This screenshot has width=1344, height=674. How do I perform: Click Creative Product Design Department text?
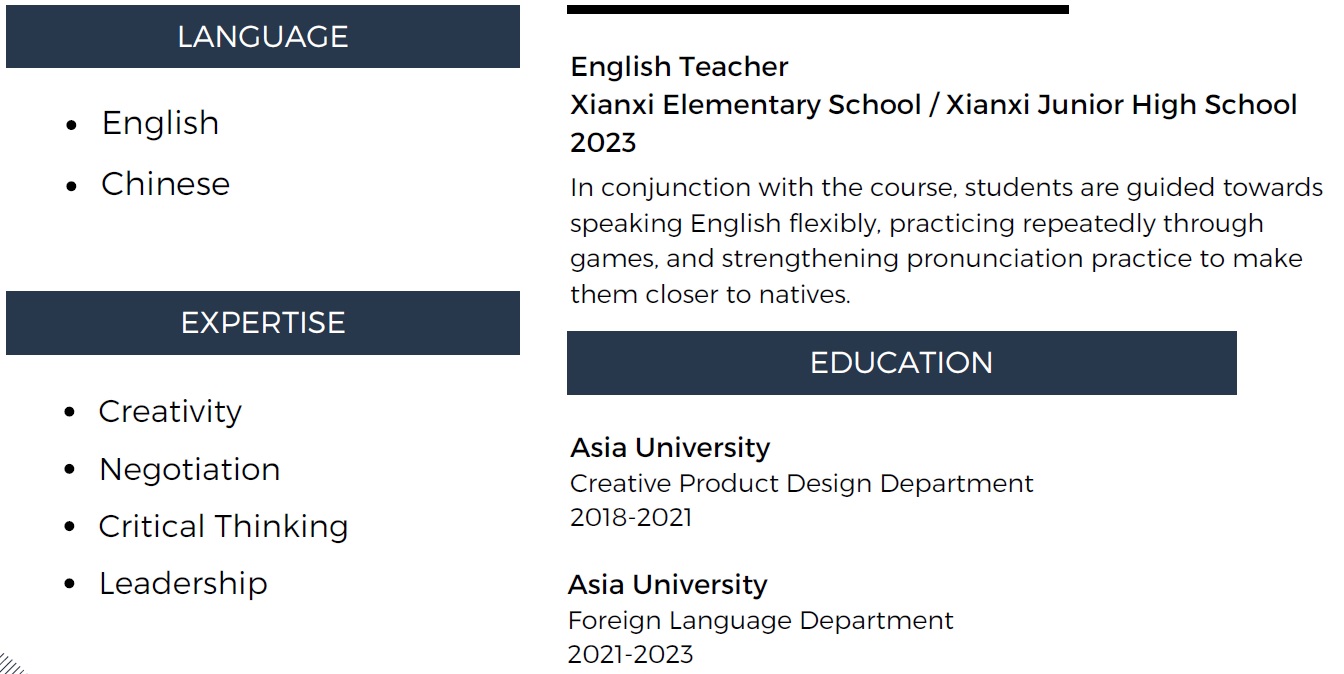[801, 483]
